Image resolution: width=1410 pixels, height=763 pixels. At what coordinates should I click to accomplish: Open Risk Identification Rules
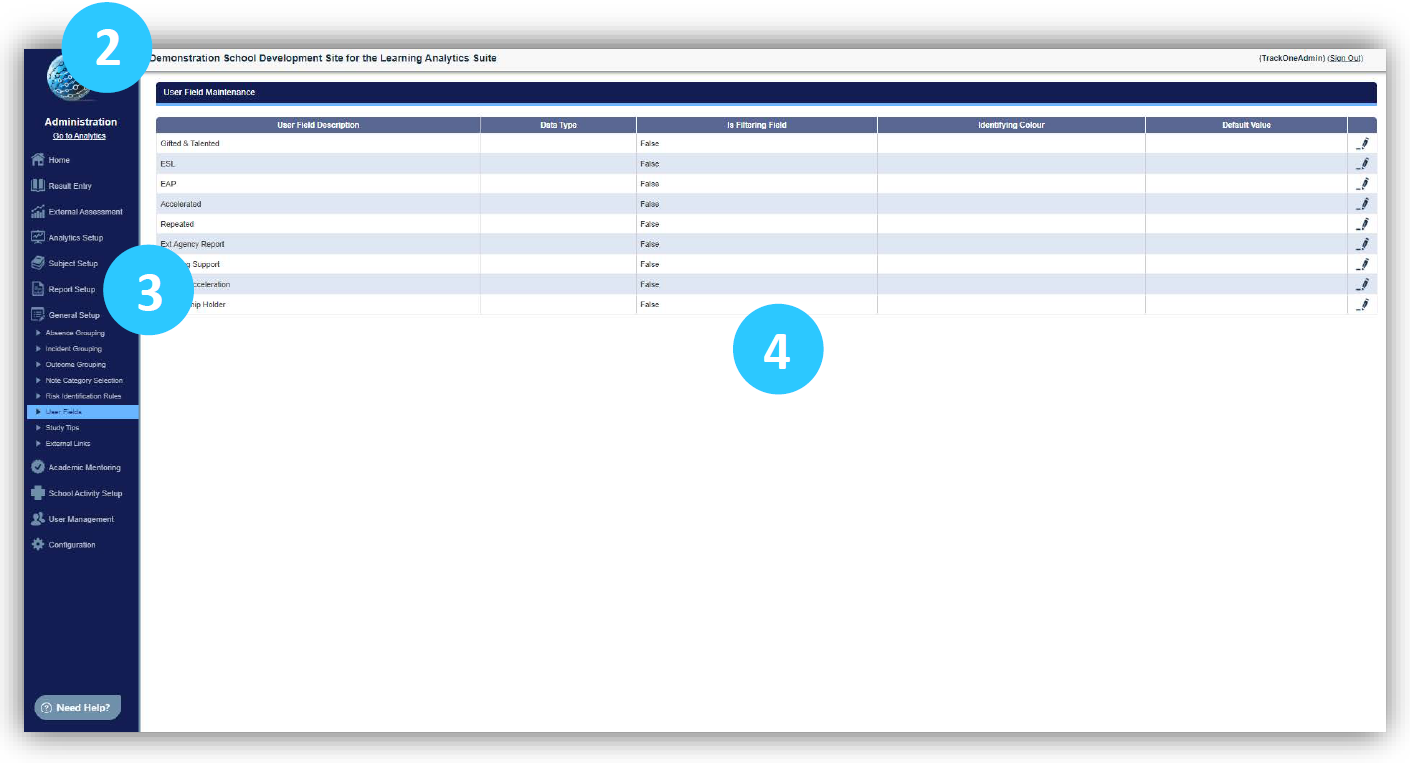click(x=84, y=396)
